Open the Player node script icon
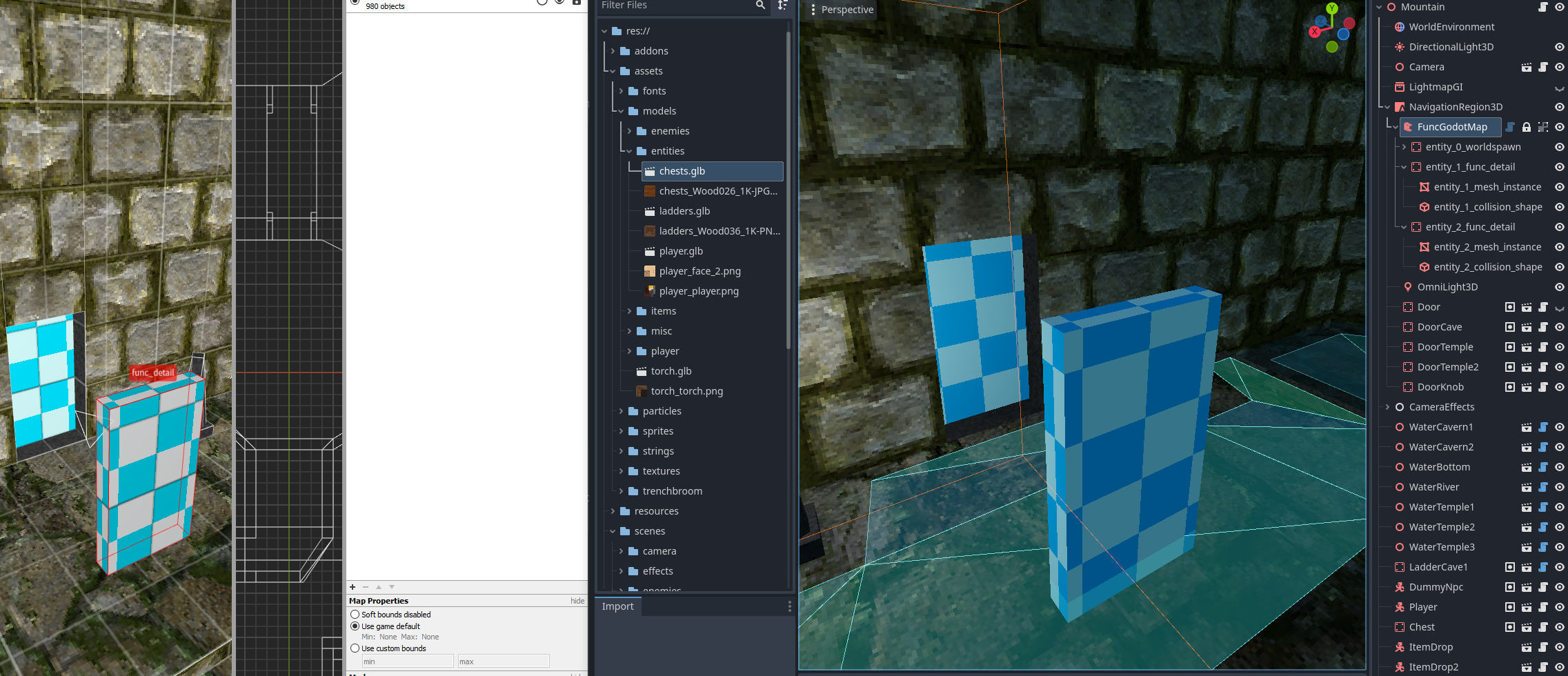Viewport: 1568px width, 676px height. (1543, 607)
